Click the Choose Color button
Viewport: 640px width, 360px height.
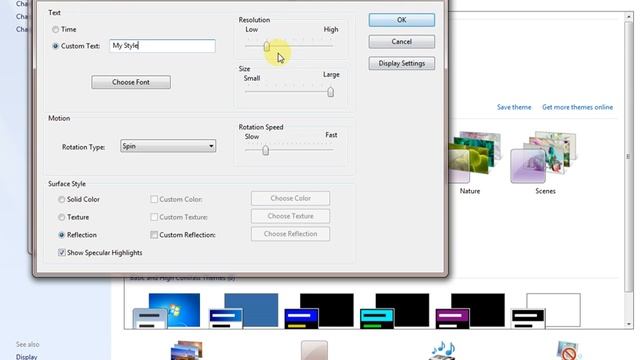point(290,198)
